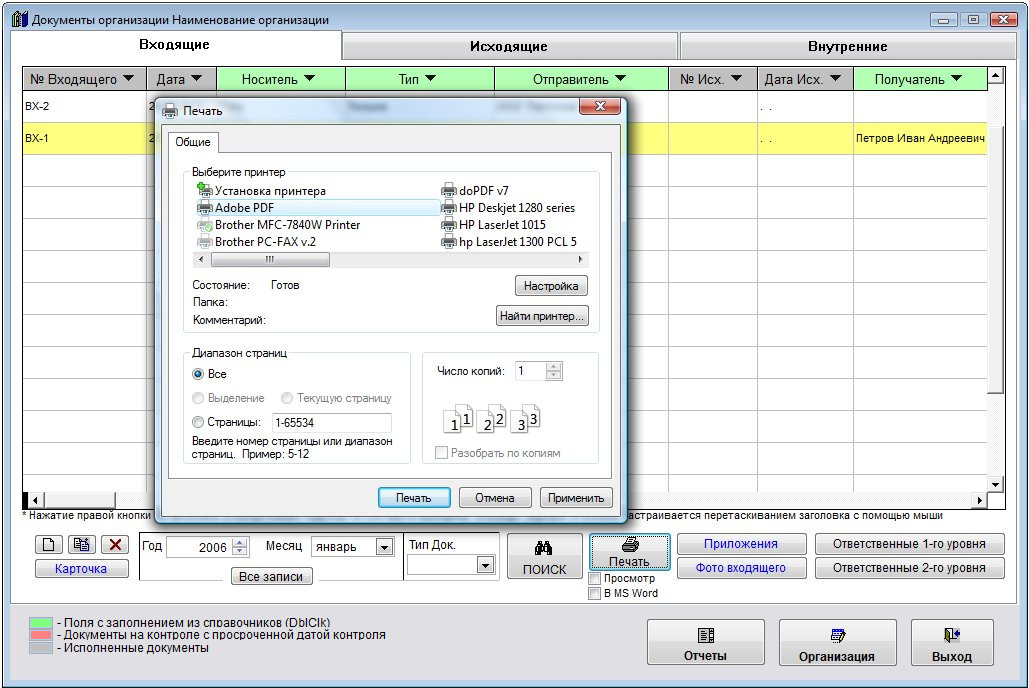Click the Организация button icon

coord(836,635)
